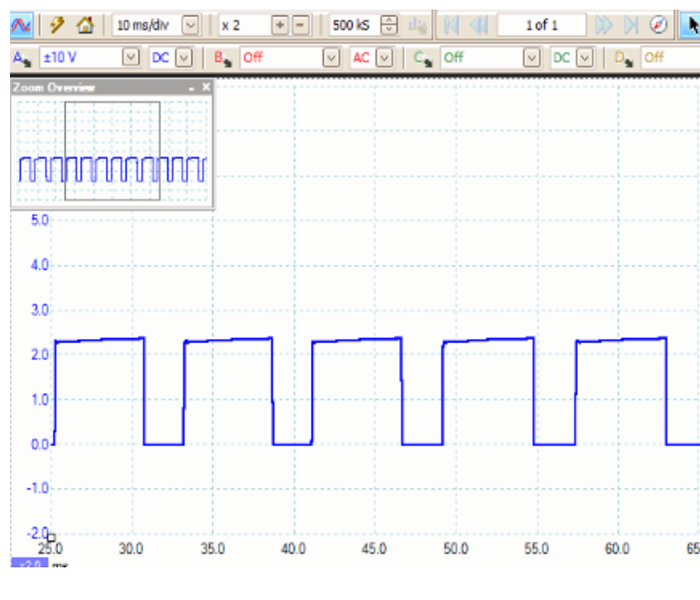The image size is (700, 600).
Task: Click the 1.0 voltage axis label
Action: click(x=40, y=400)
